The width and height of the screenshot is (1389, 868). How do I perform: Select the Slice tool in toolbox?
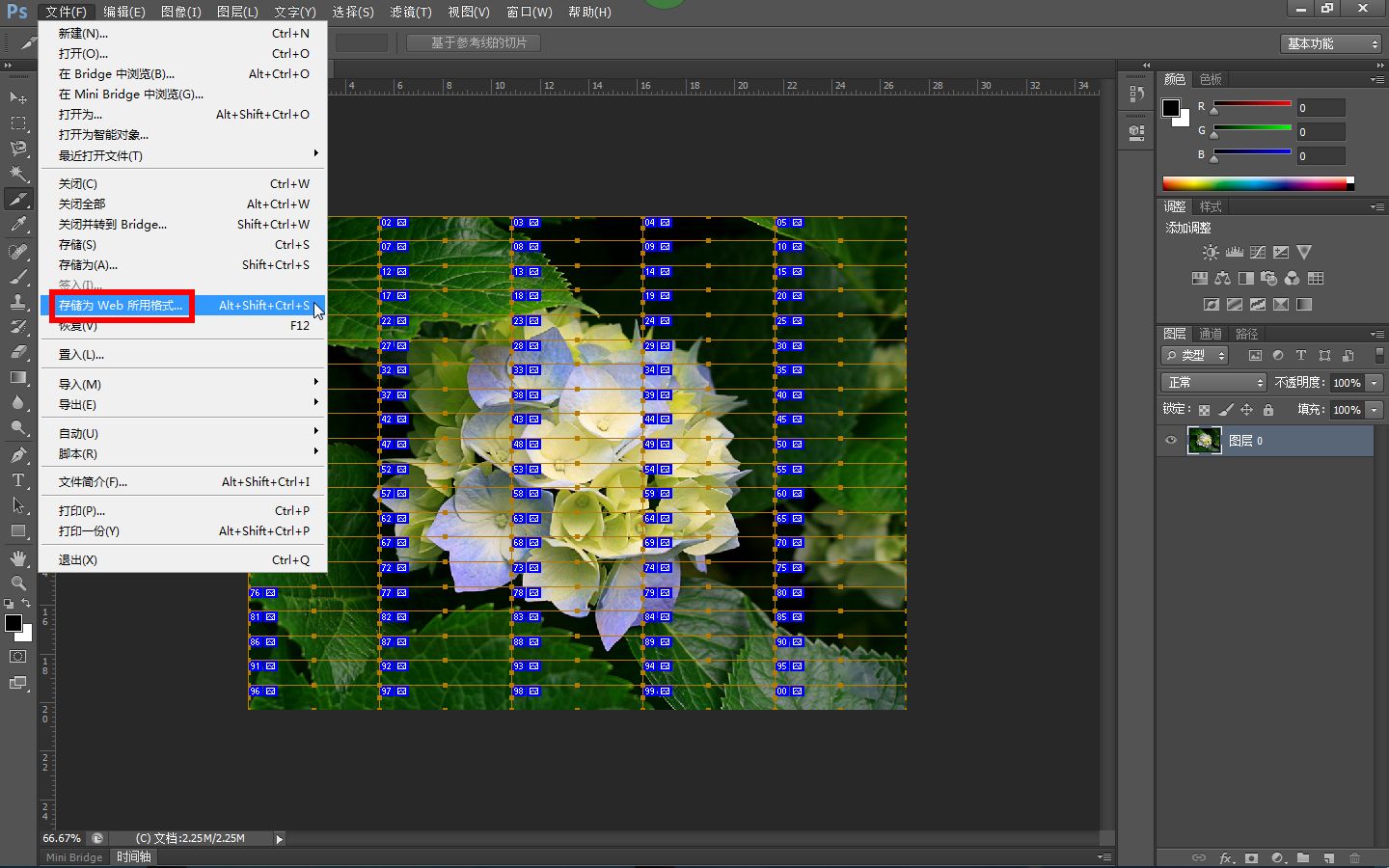18,200
